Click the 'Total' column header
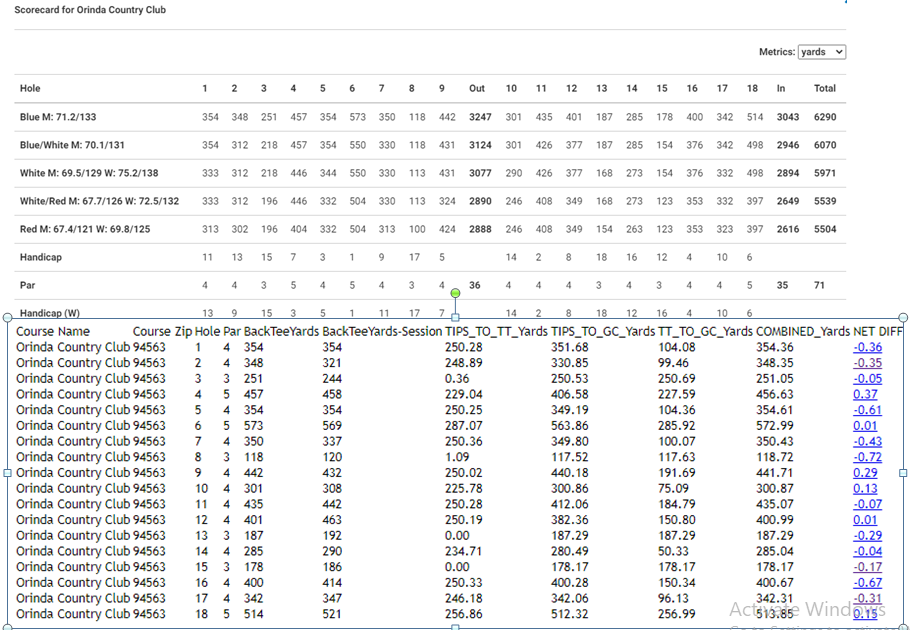 (825, 88)
